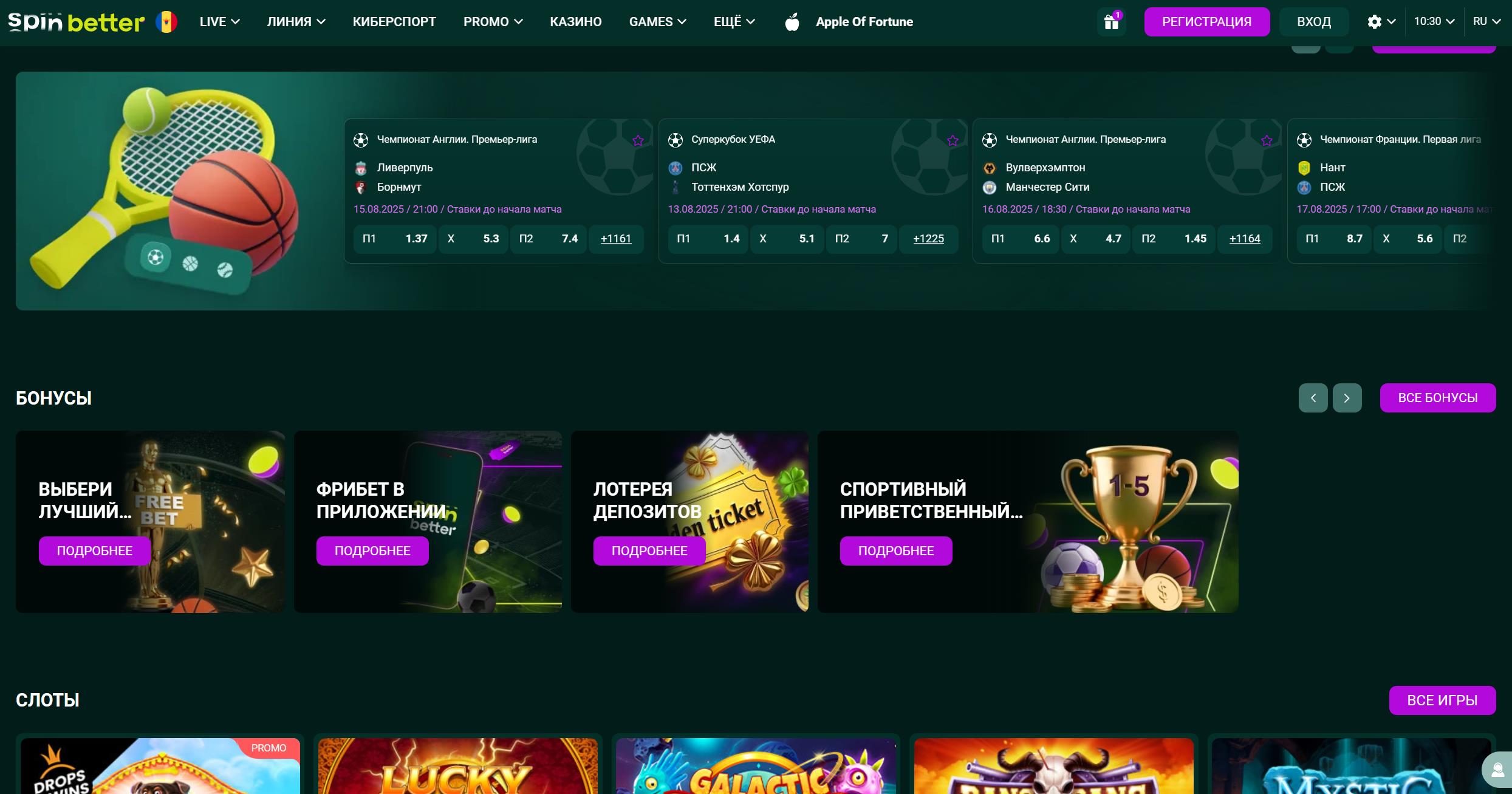Click Чемпионат Франции. Первая лига title
This screenshot has width=1512, height=794.
1400,140
